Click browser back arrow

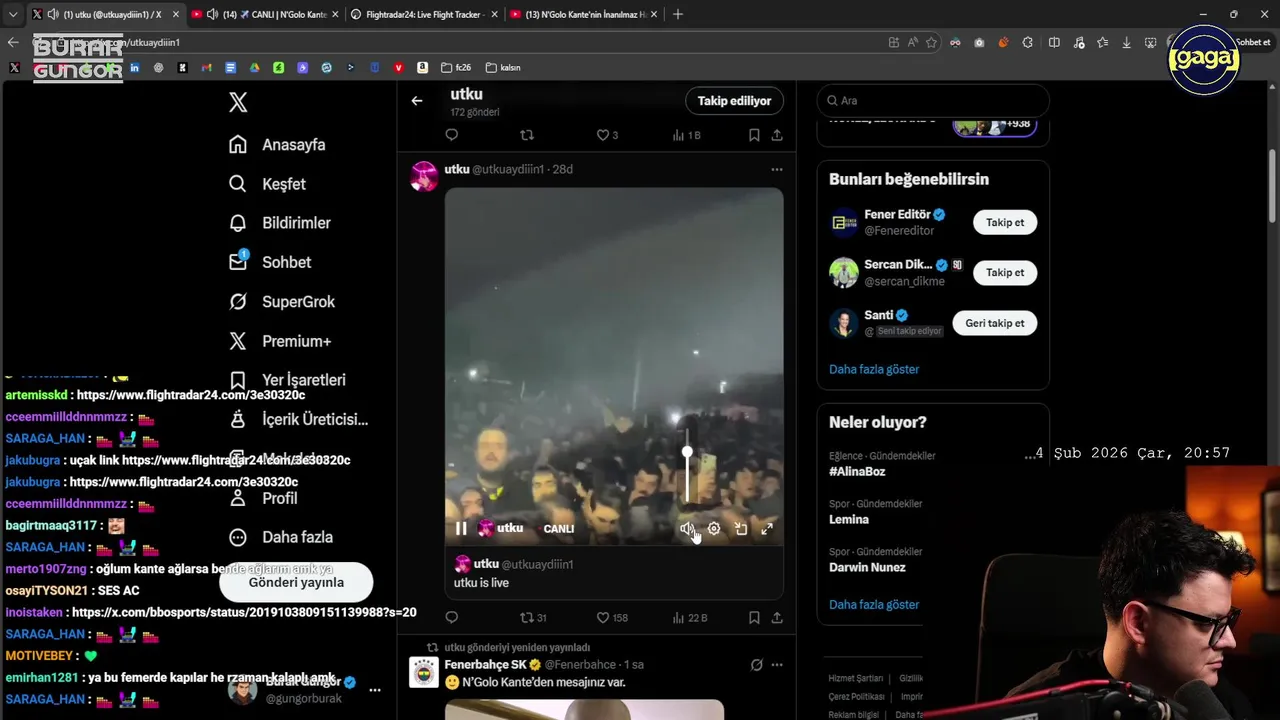(13, 42)
